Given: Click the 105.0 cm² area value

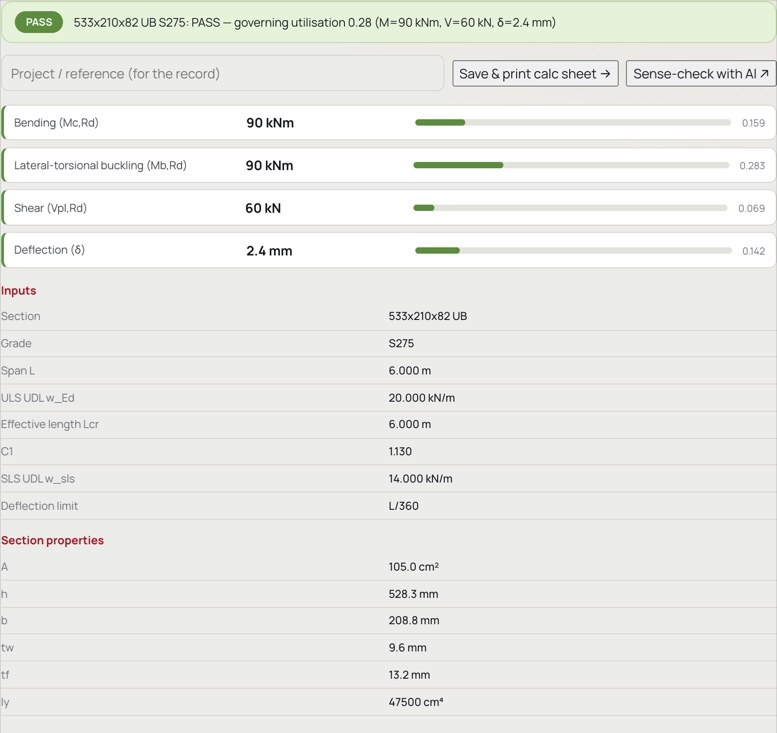Looking at the screenshot, I should 413,566.
